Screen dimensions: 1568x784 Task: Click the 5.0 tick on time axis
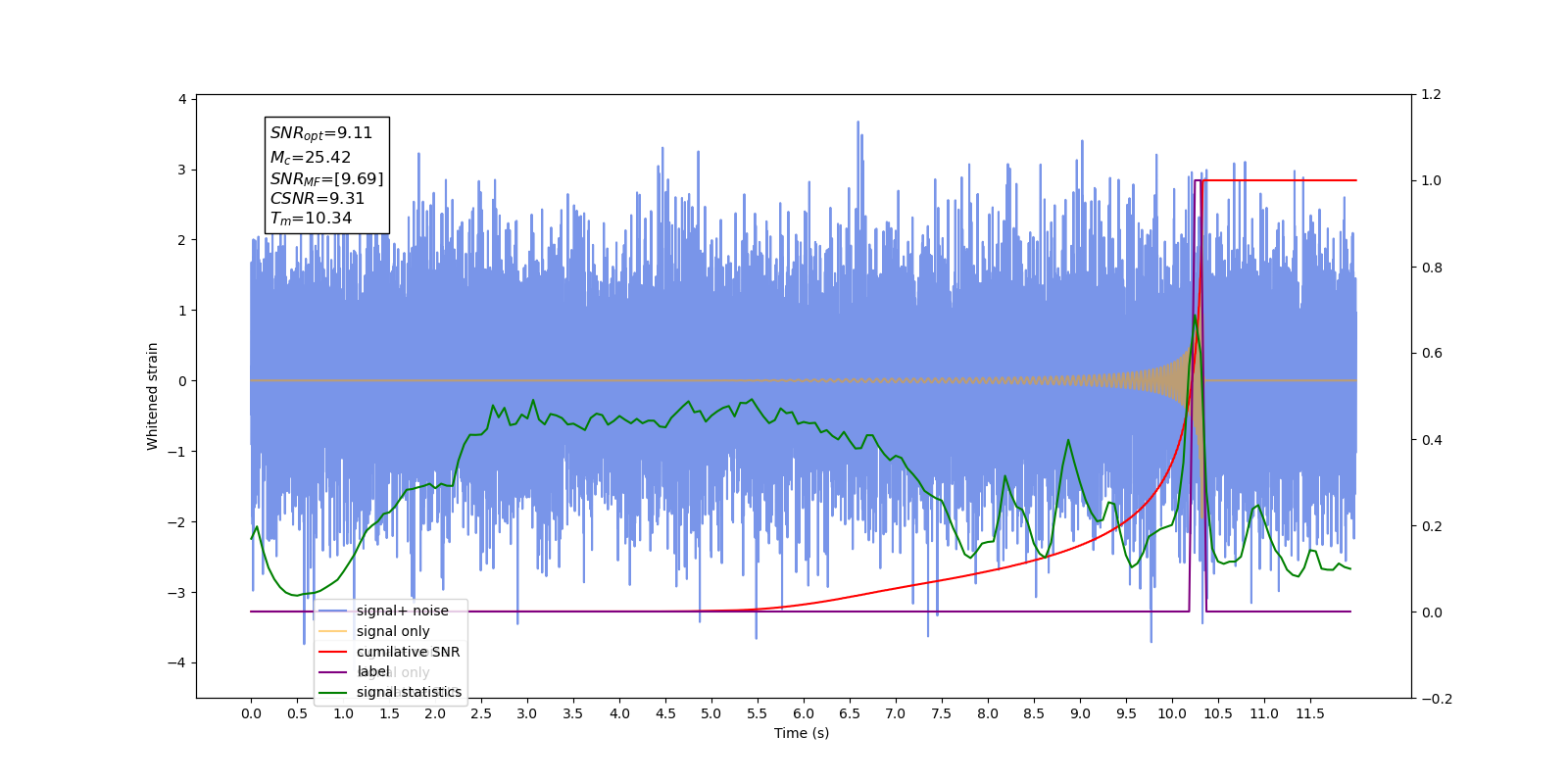coord(711,713)
